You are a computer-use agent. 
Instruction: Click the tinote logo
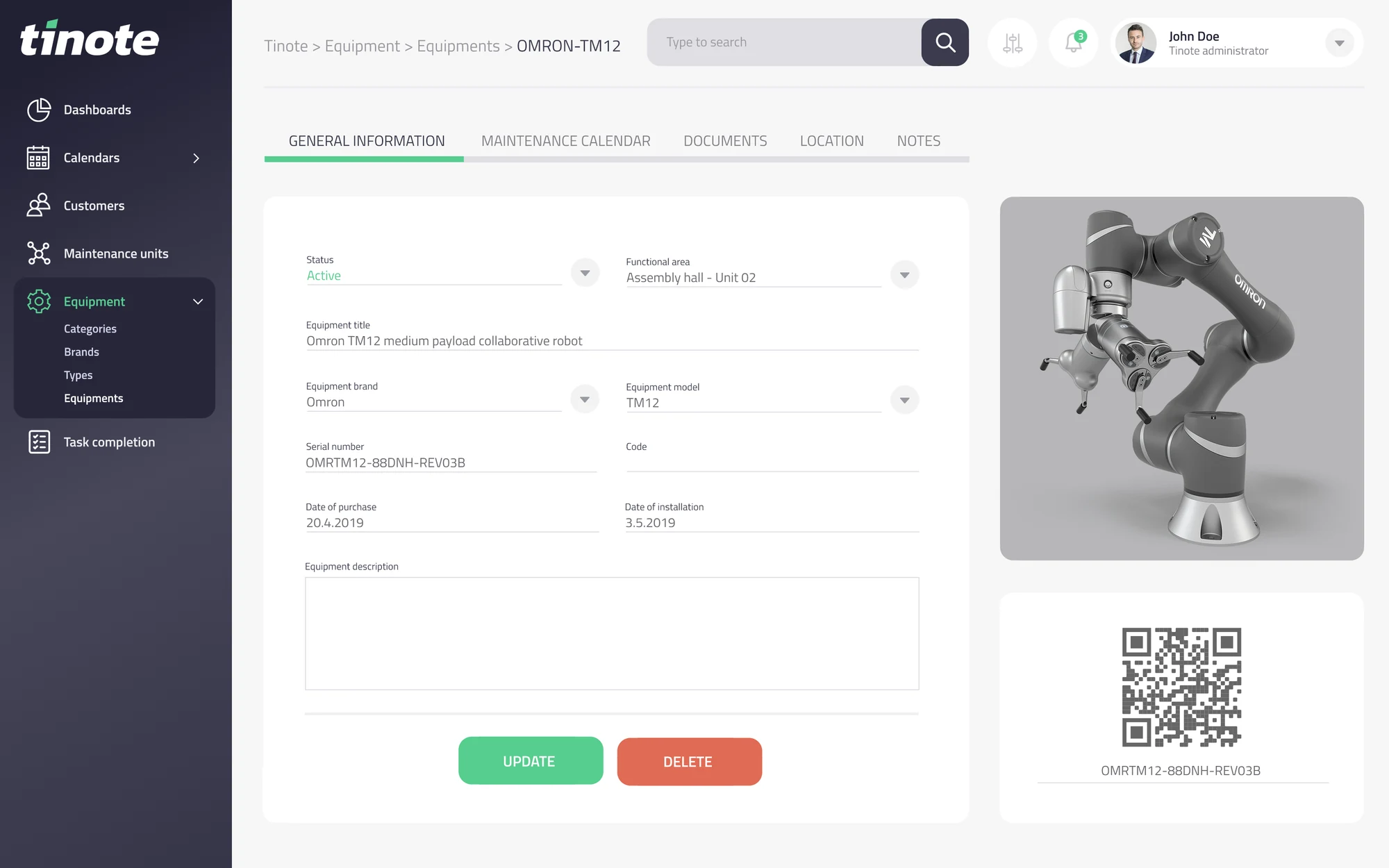tap(90, 38)
